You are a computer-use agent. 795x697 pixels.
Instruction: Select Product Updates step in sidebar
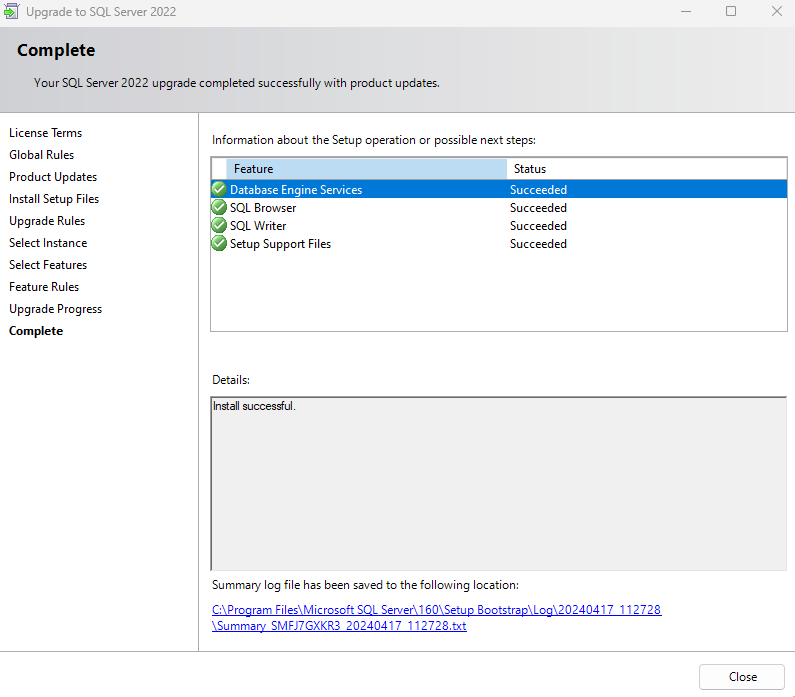pos(53,177)
